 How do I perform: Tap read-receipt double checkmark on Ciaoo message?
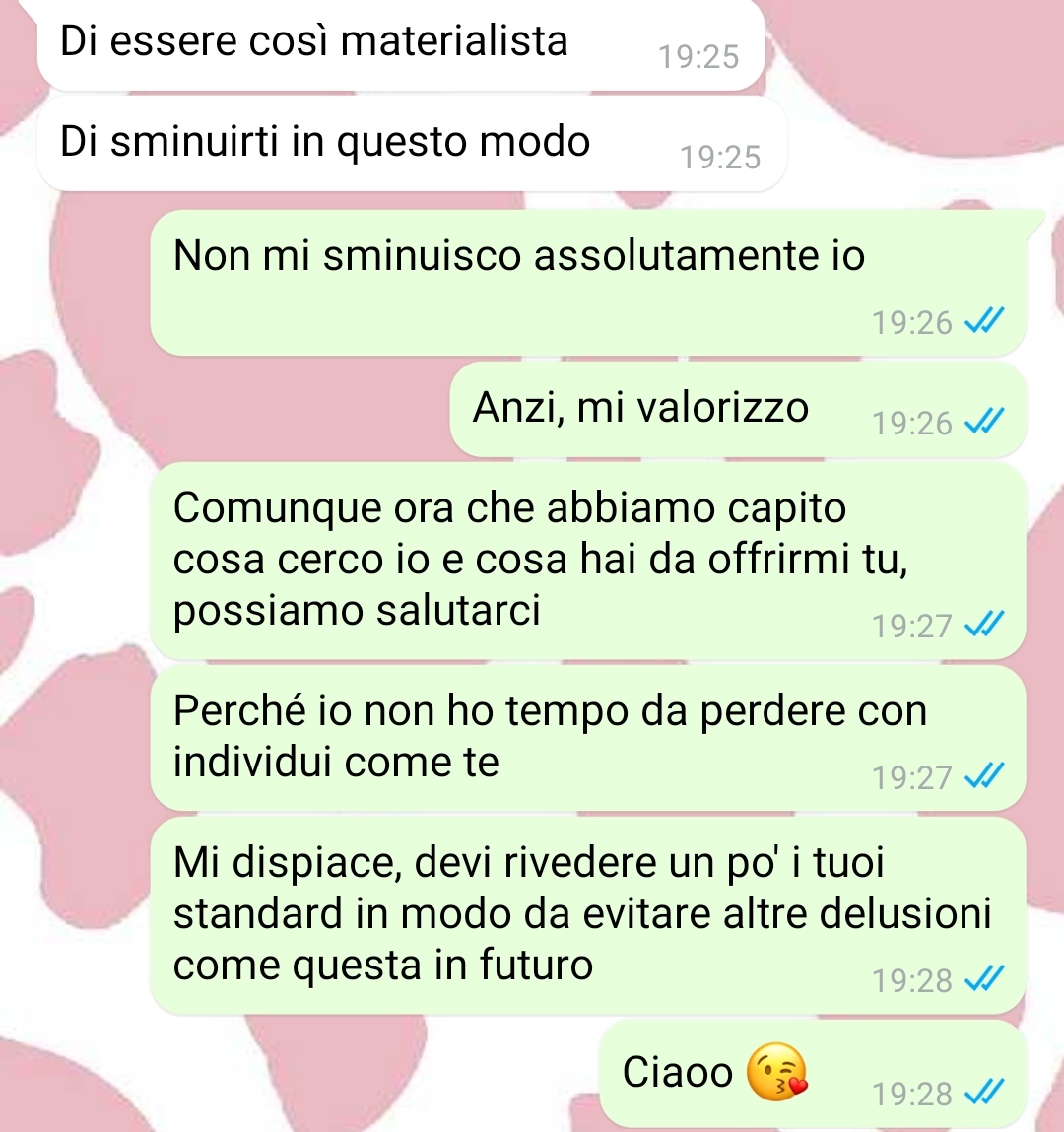tap(984, 1092)
